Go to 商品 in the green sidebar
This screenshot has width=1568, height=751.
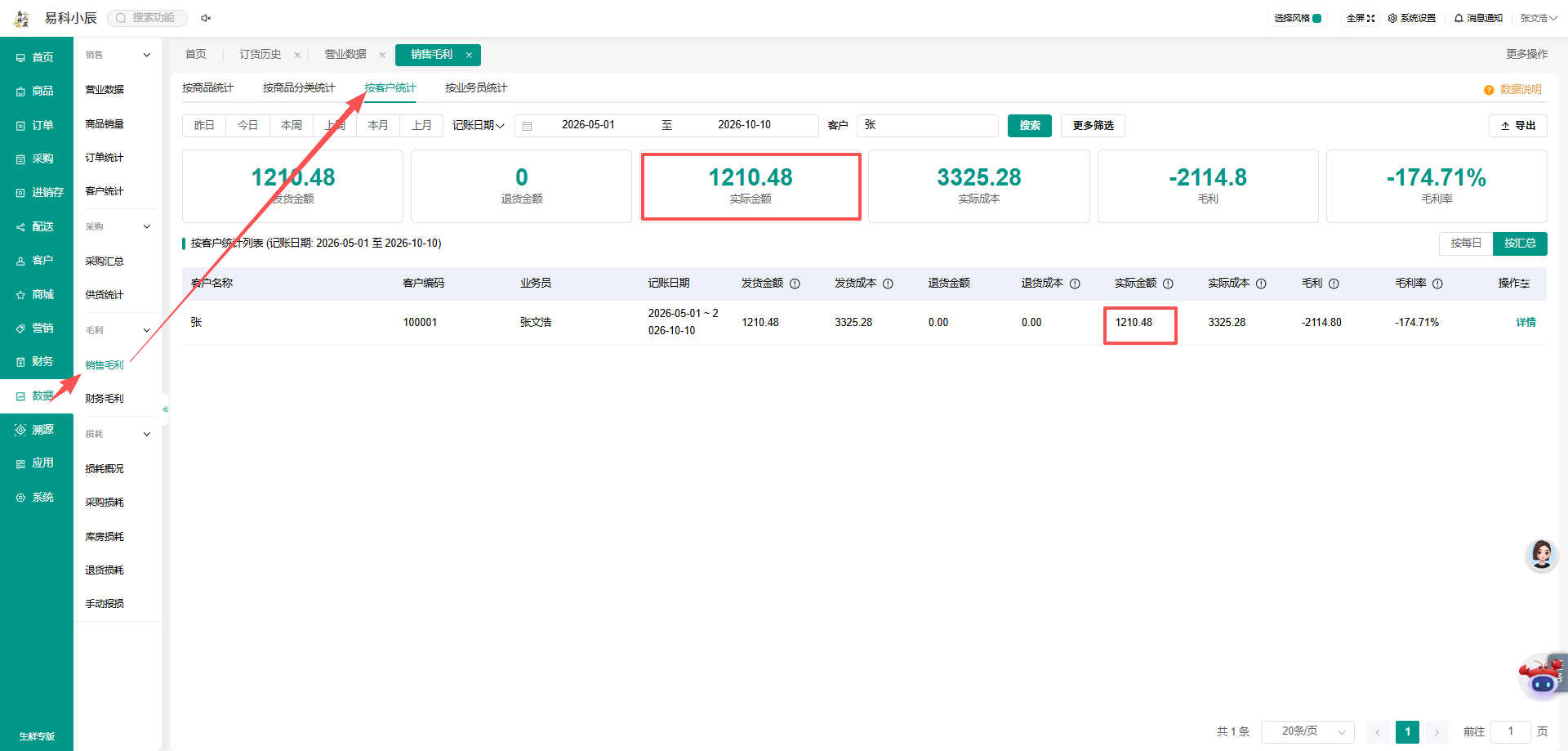coord(36,91)
